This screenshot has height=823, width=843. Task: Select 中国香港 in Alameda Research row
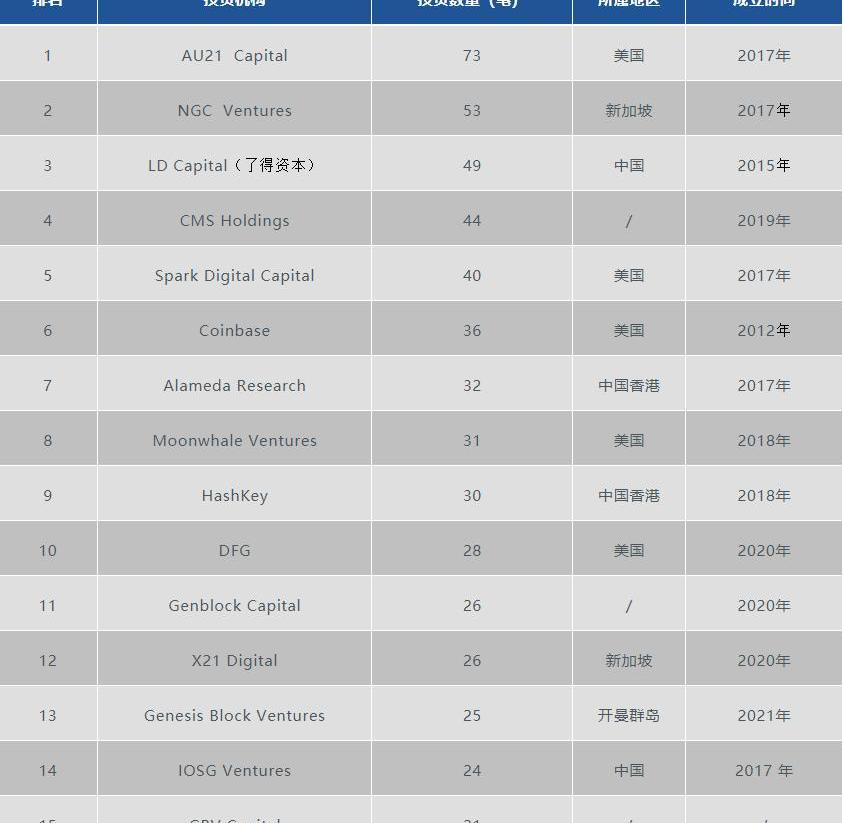[x=628, y=385]
